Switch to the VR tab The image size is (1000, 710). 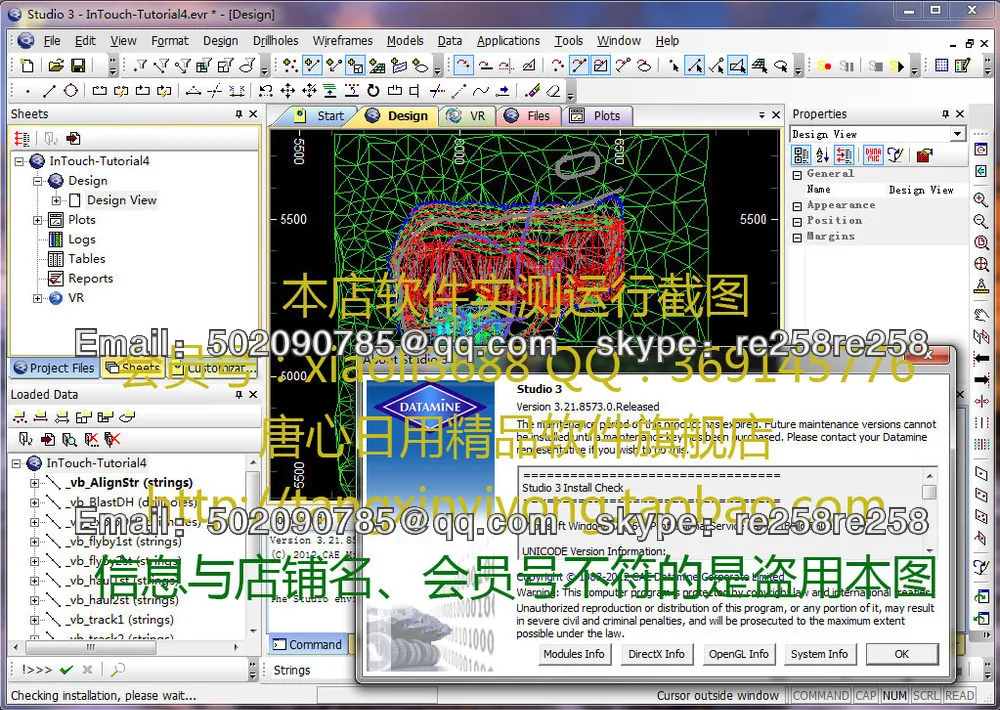(x=467, y=116)
